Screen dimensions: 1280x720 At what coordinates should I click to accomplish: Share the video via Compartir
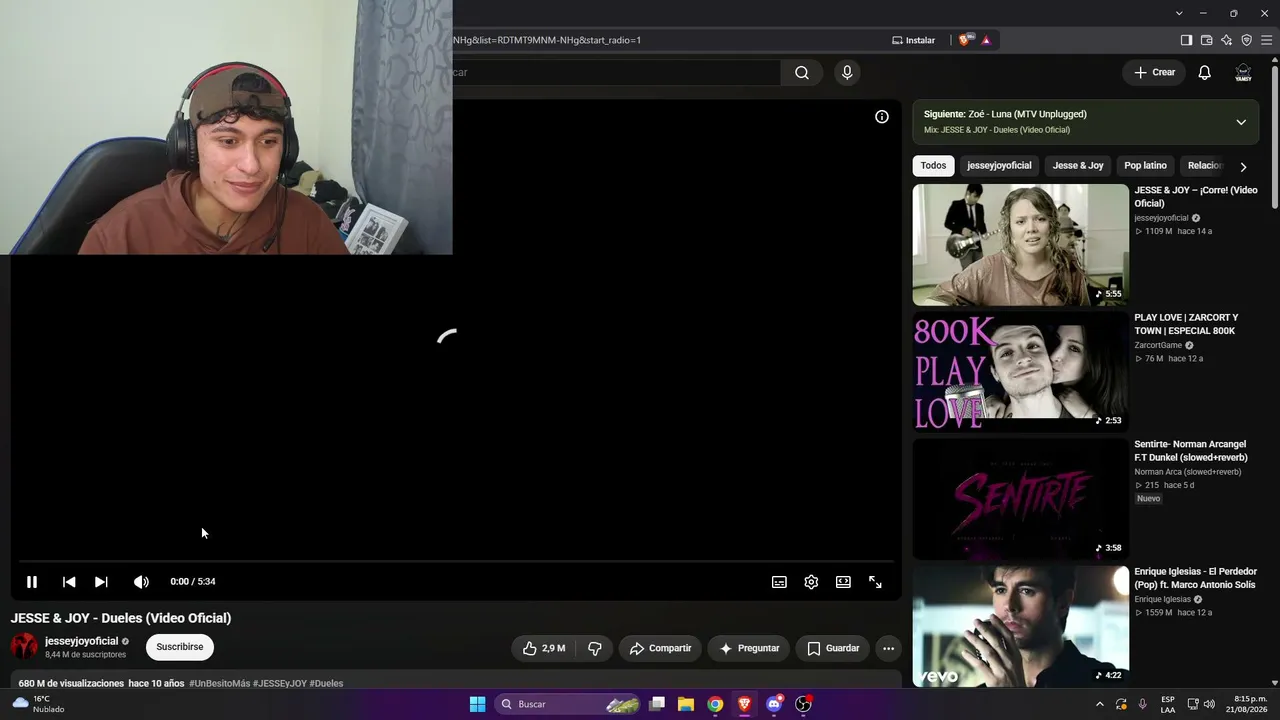point(660,648)
